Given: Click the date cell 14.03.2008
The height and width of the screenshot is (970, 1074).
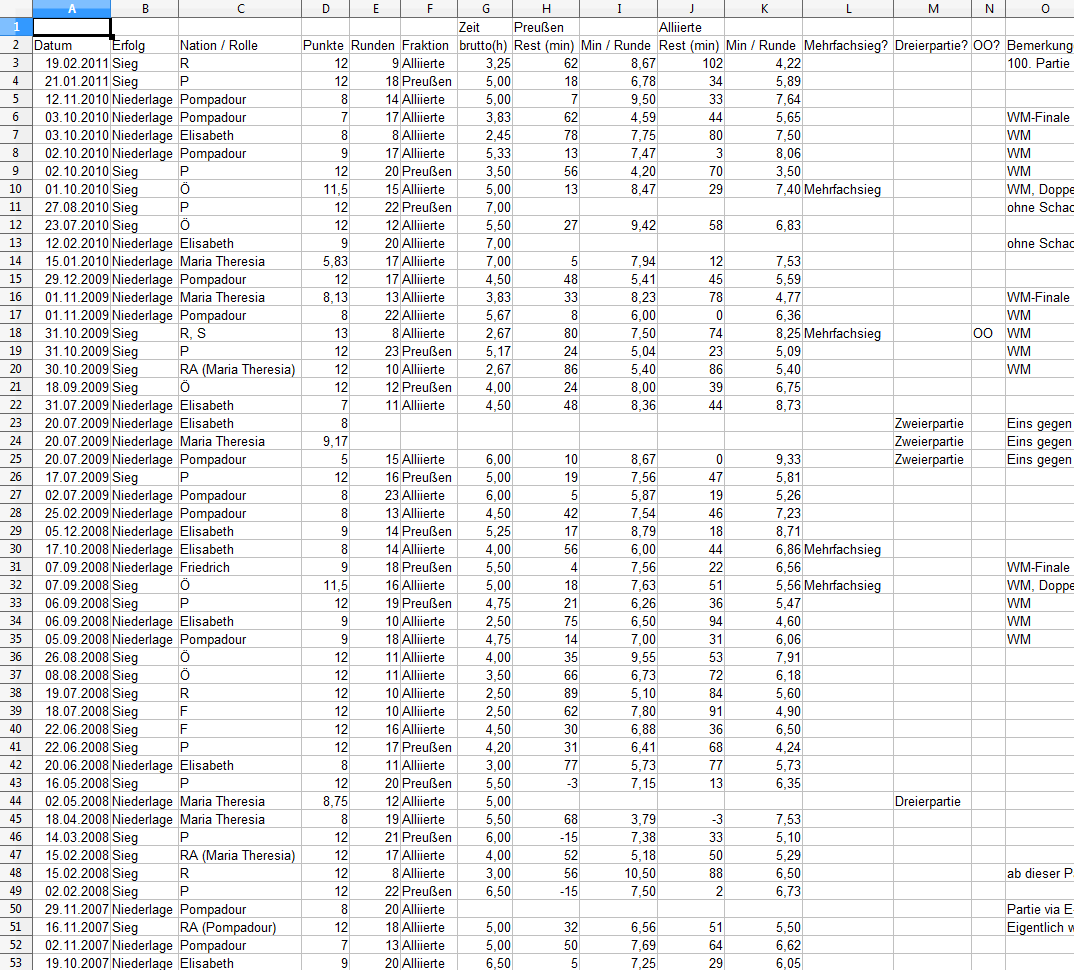Looking at the screenshot, I should (x=71, y=837).
